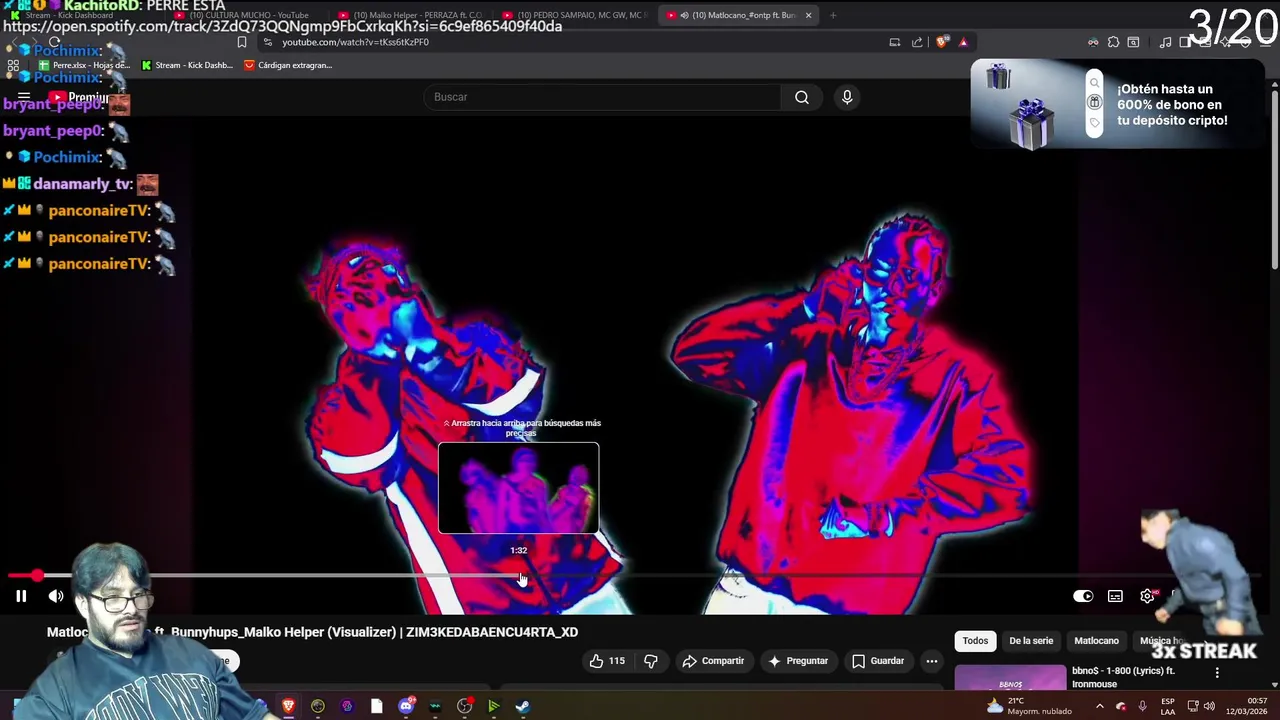Open the Stream - Kick Dashboard bookmark
Image resolution: width=1280 pixels, height=720 pixels.
[x=187, y=65]
